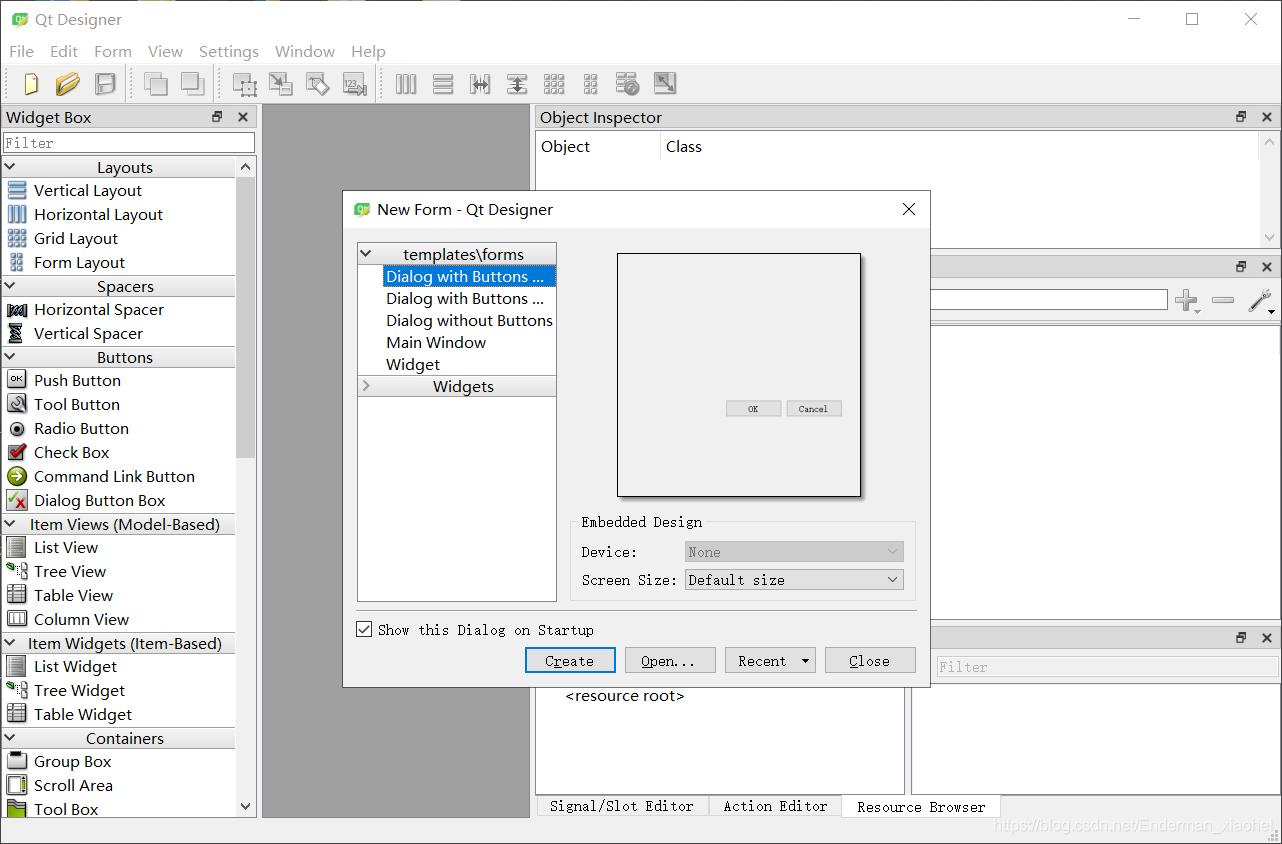Open the Screen Size dropdown
Viewport: 1282px width, 844px height.
pos(795,580)
